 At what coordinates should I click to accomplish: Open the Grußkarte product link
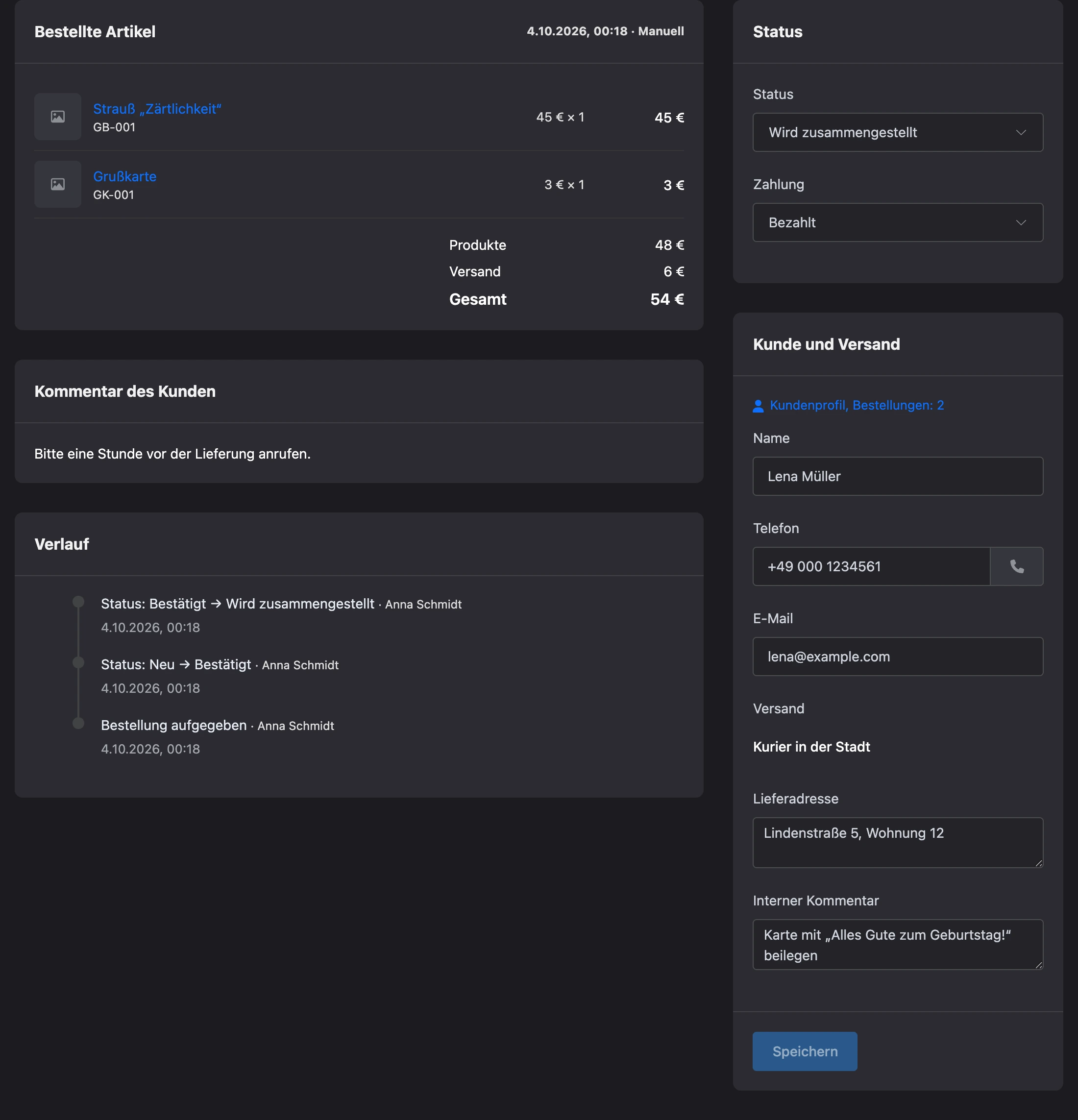click(124, 176)
